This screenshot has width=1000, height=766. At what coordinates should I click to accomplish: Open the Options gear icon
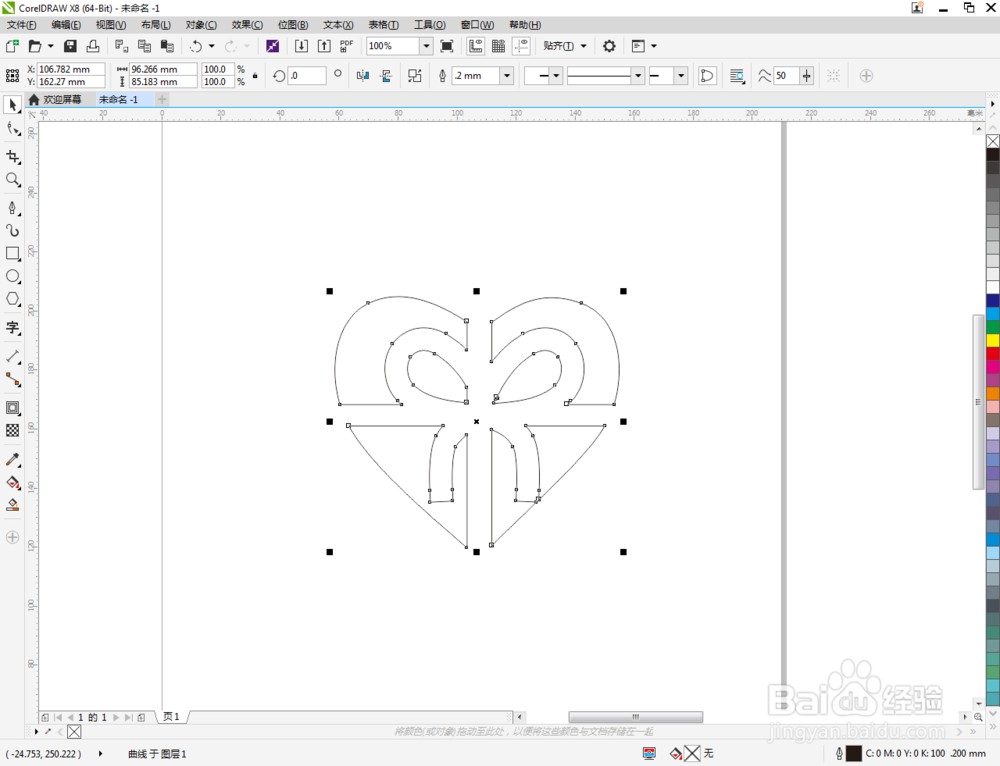pos(609,46)
